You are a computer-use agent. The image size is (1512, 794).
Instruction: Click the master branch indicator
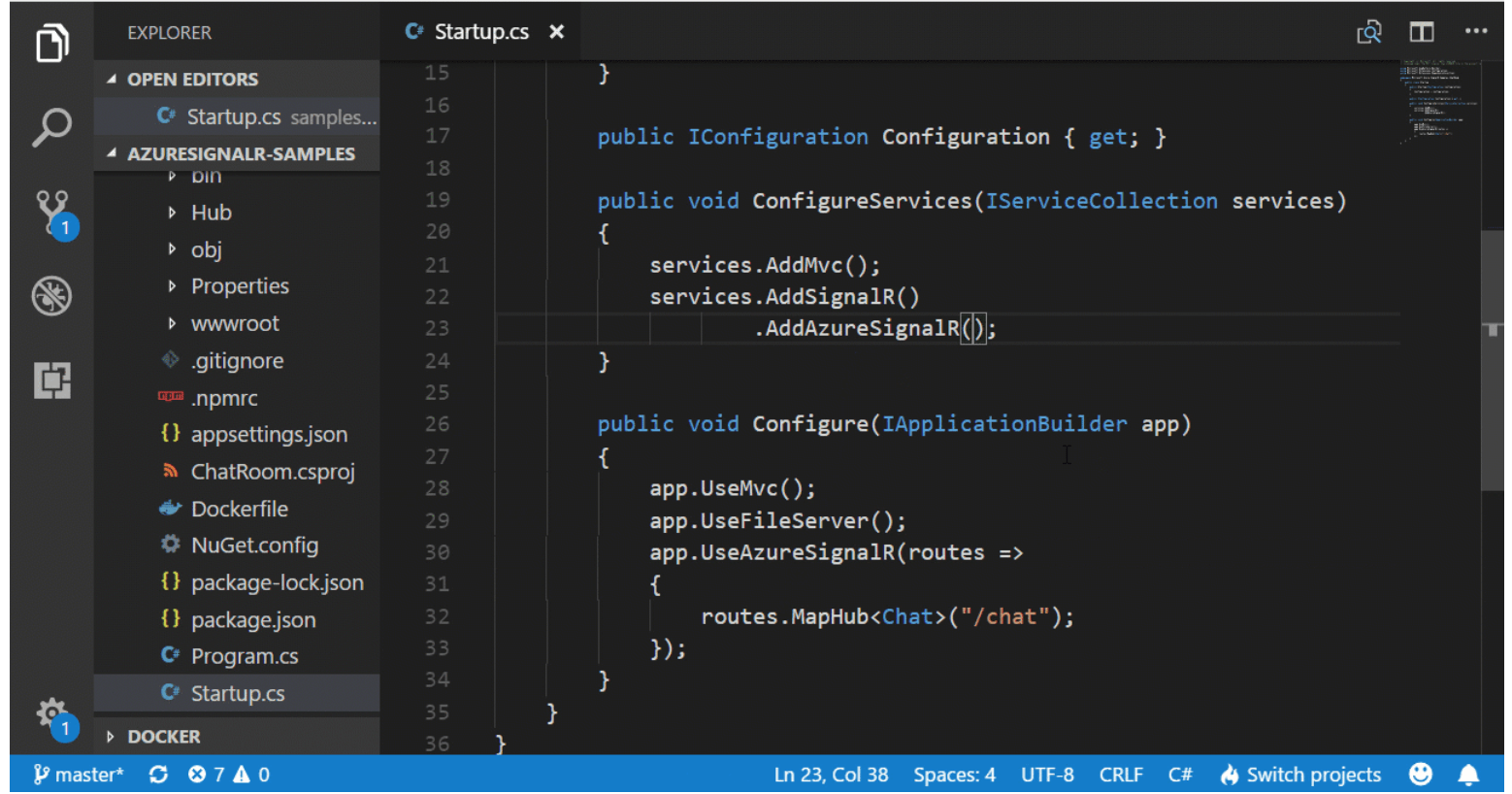tap(80, 775)
